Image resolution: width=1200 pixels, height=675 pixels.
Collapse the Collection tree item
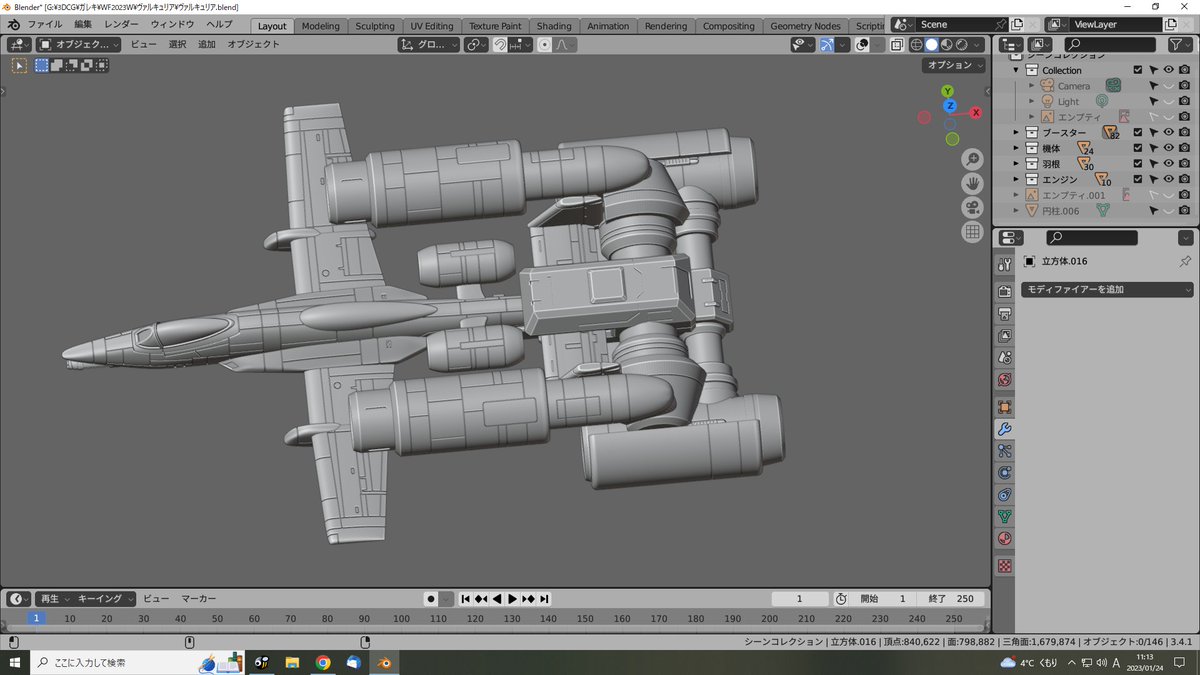tap(1016, 70)
